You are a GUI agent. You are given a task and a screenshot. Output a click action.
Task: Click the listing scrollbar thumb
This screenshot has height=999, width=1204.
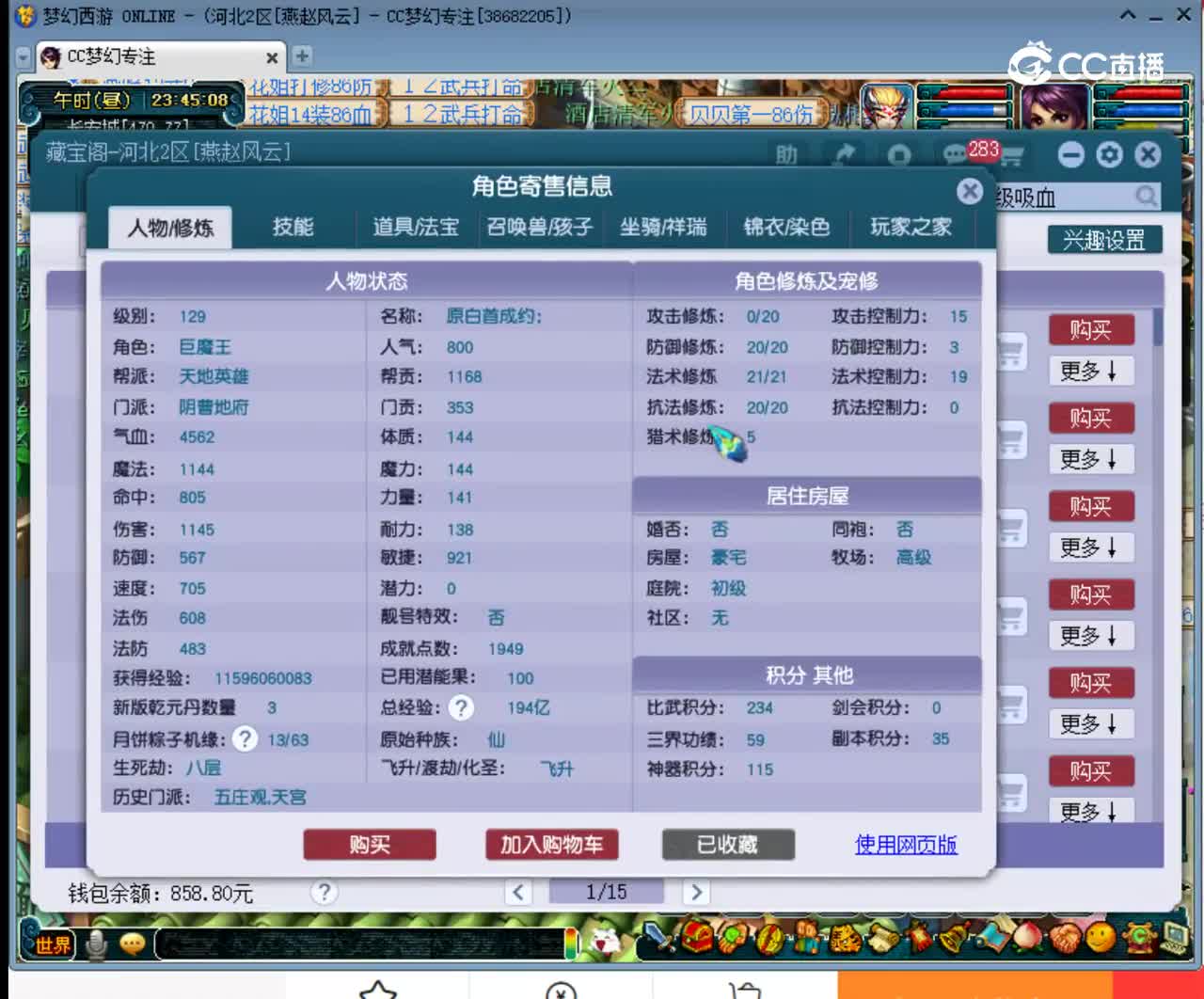1158,326
